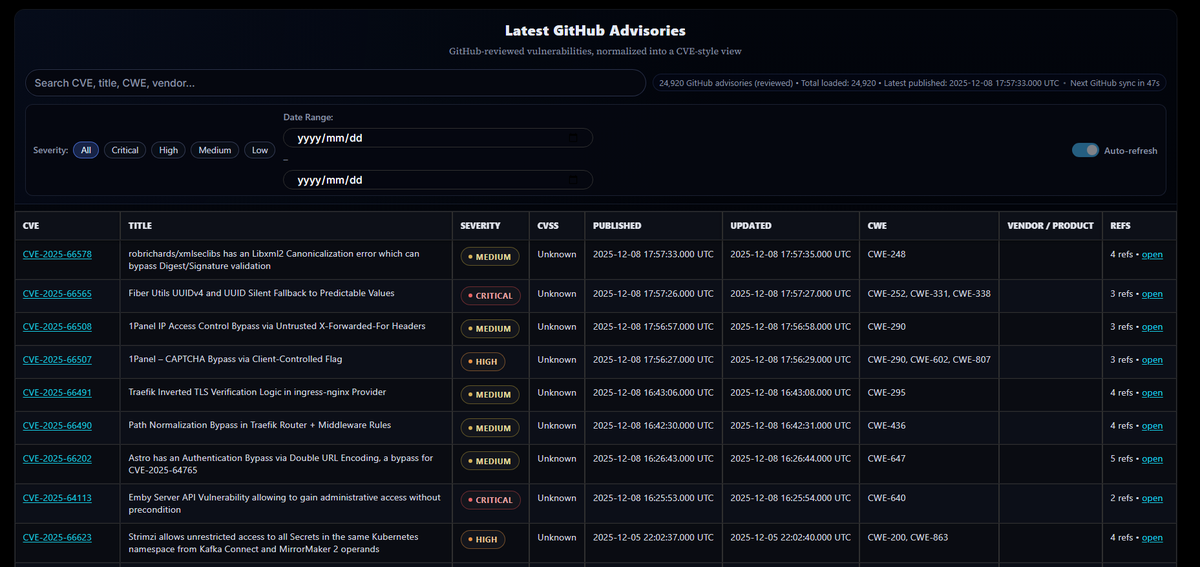Open refs for CVE-2025-66202 row
This screenshot has height=567, width=1200.
(1152, 459)
